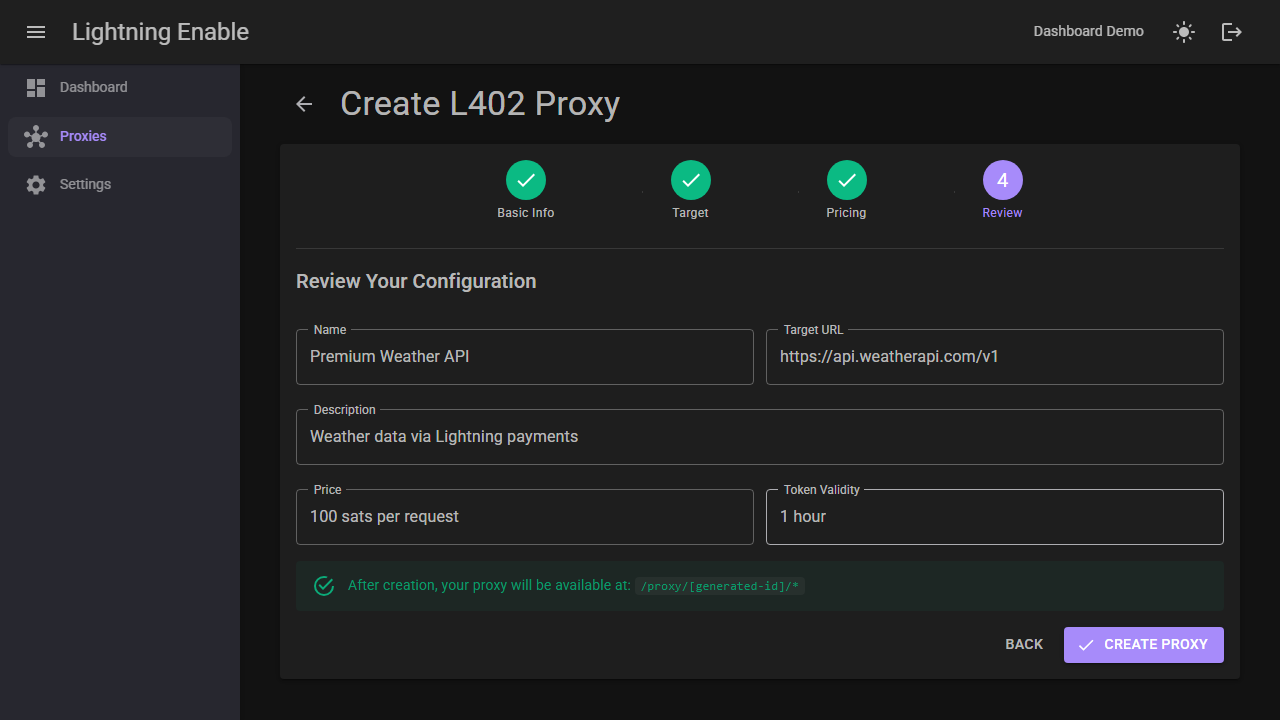Log out via the exit icon
The width and height of the screenshot is (1280, 720).
click(x=1231, y=32)
